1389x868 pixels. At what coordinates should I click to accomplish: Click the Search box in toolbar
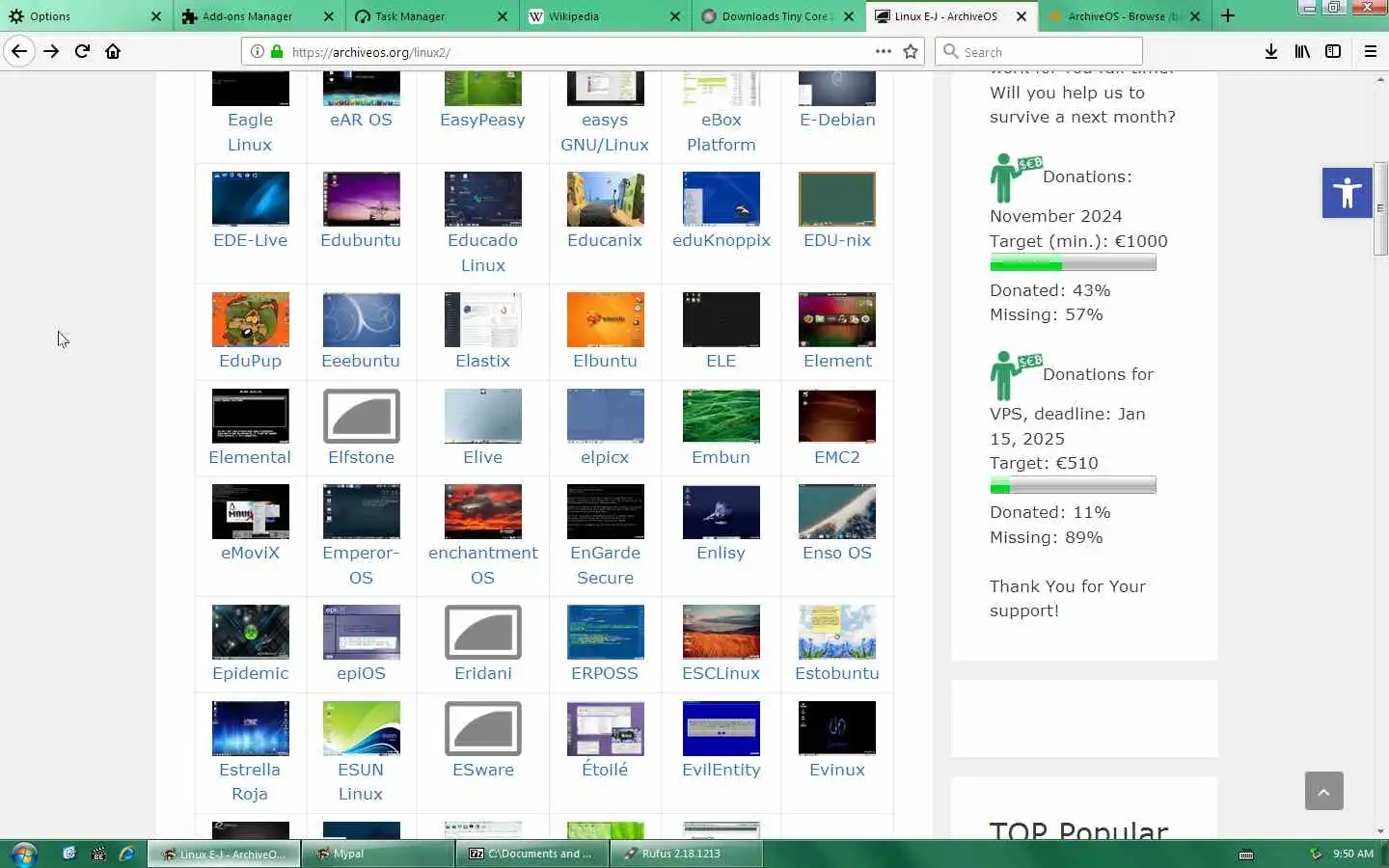[x=1039, y=51]
